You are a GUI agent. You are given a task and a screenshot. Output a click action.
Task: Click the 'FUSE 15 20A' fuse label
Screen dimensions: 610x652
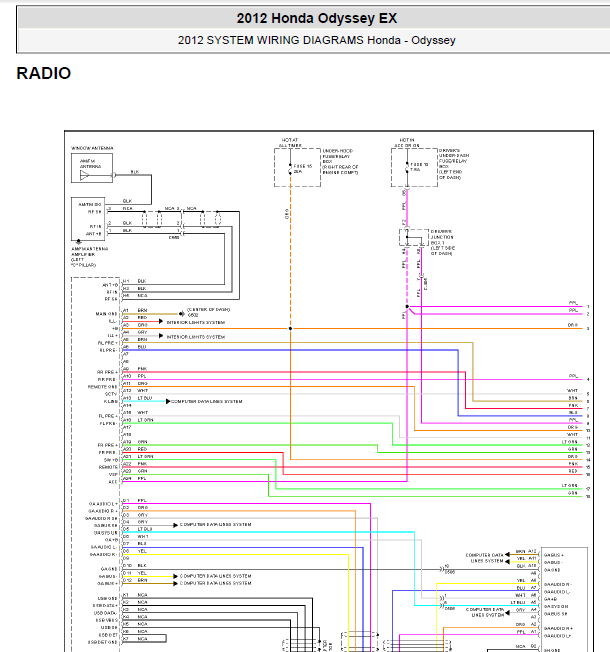(303, 168)
